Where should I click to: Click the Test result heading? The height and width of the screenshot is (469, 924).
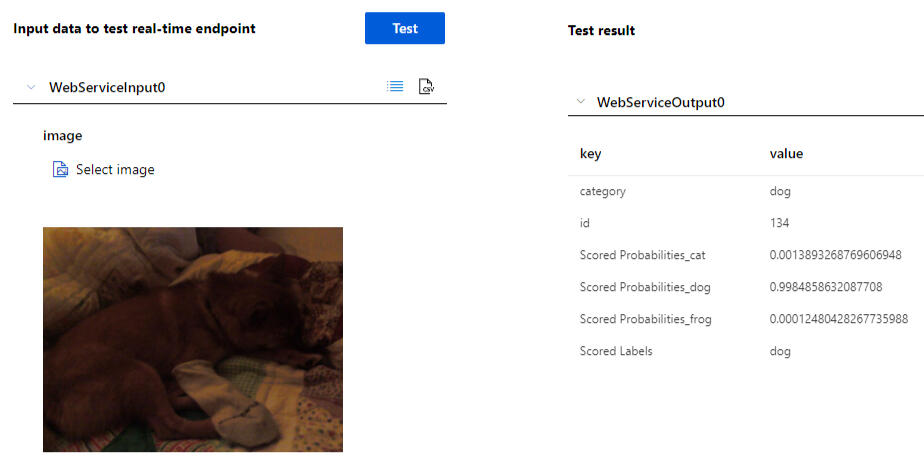coord(601,30)
